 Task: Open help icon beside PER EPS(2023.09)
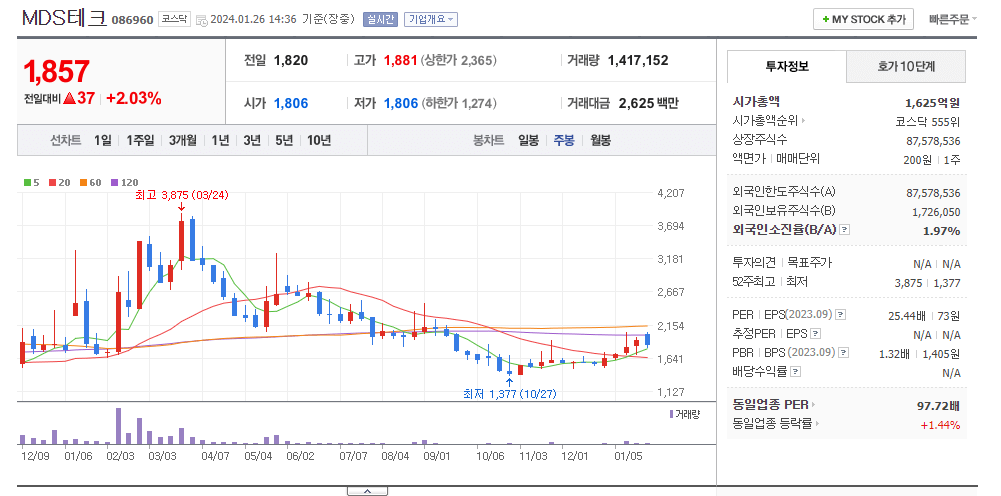(x=841, y=315)
